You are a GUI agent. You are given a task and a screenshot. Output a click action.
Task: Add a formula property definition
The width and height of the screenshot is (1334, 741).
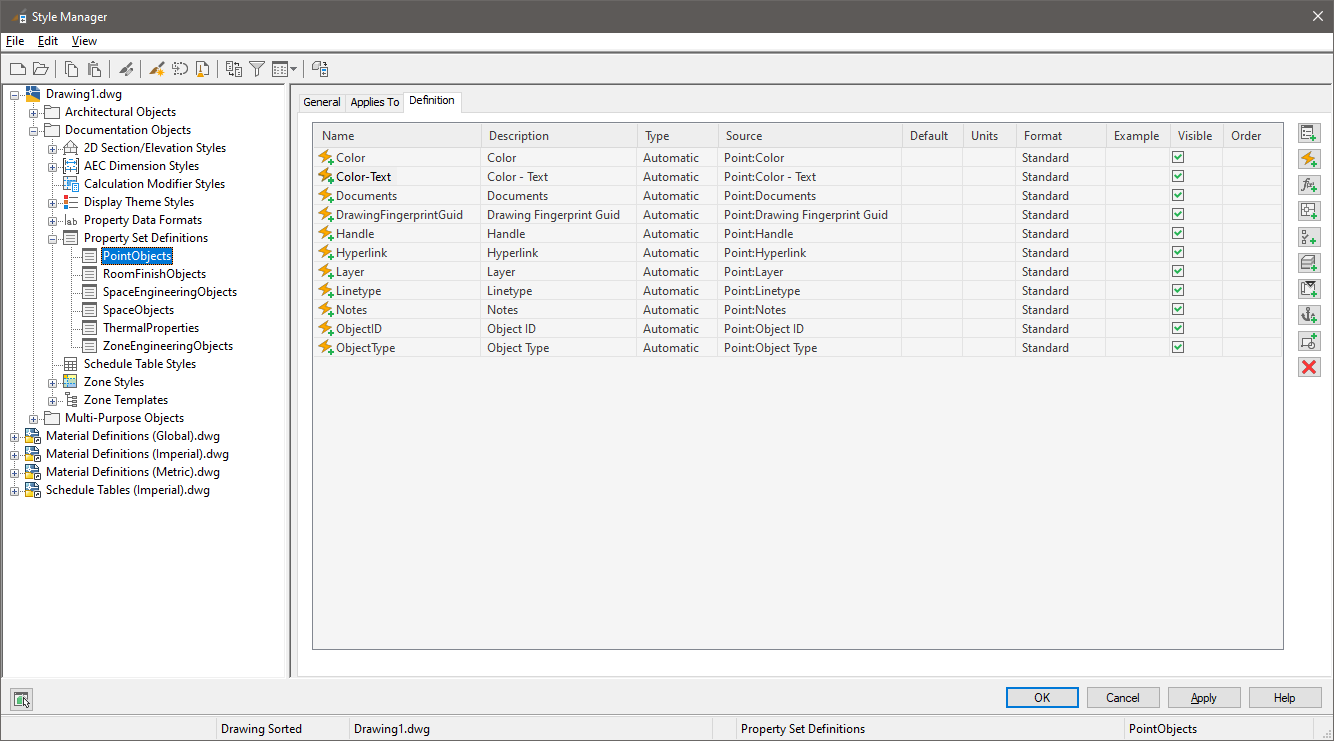tap(1309, 184)
